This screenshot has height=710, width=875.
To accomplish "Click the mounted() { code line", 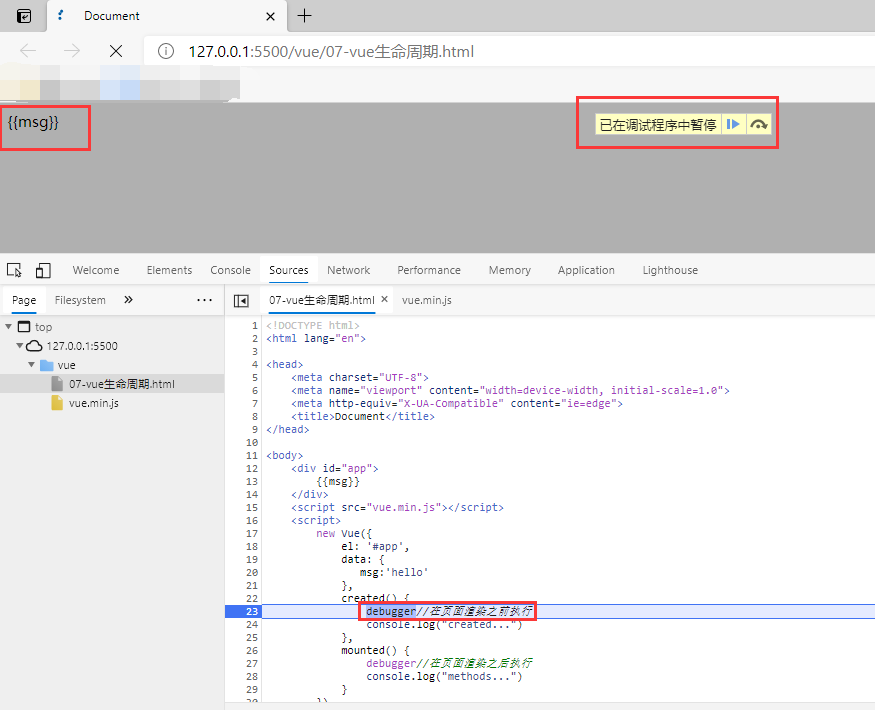I will click(x=376, y=650).
